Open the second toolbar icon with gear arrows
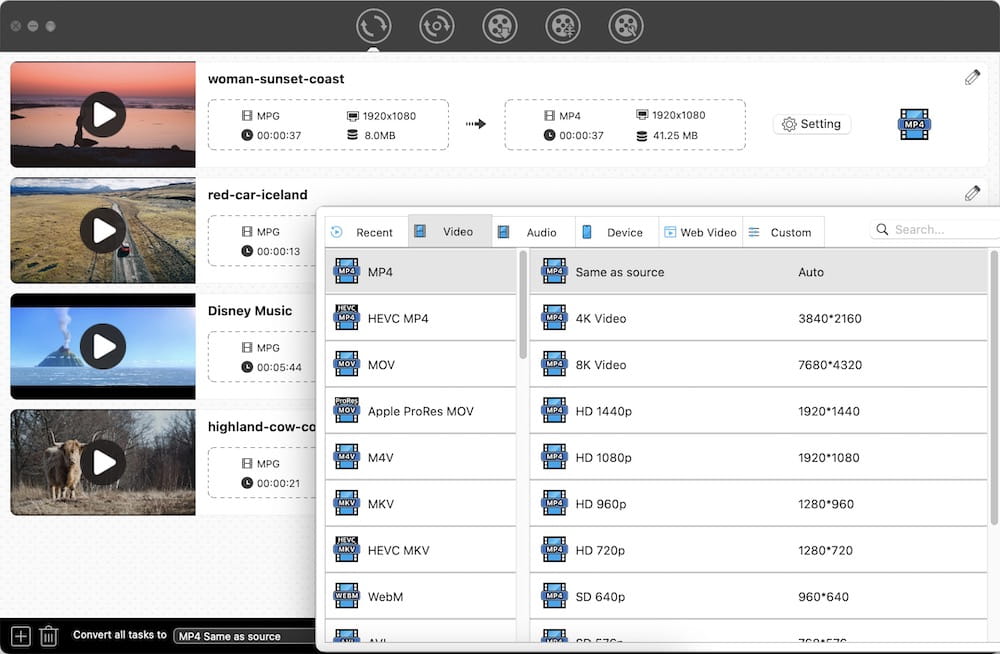The height and width of the screenshot is (654, 1000). (436, 26)
